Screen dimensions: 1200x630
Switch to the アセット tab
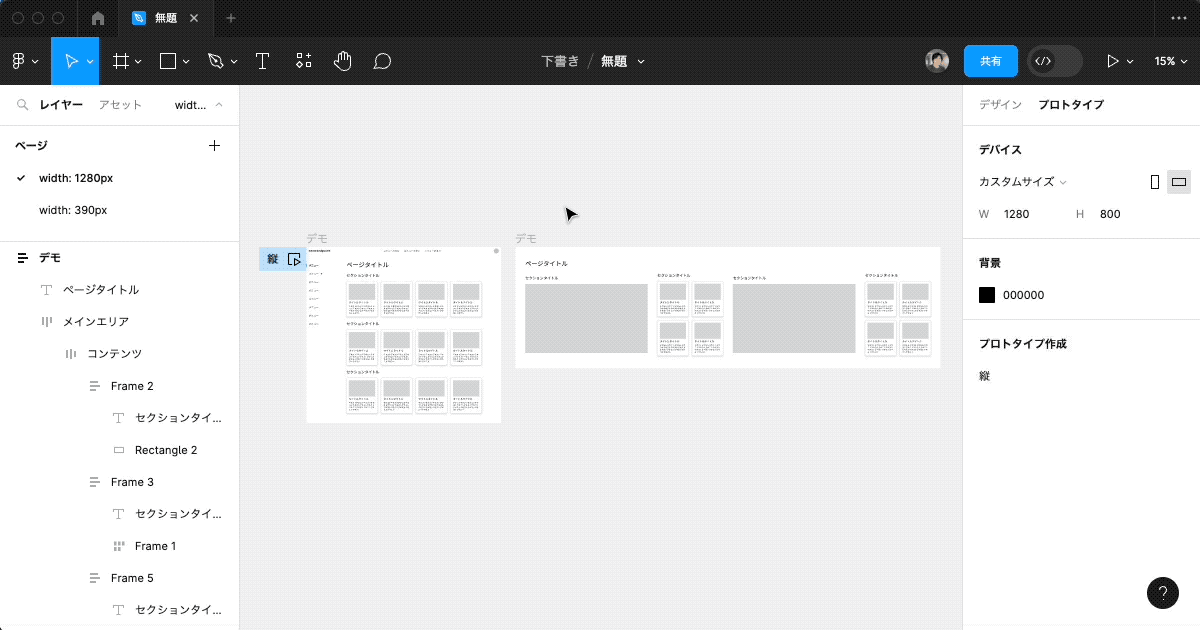(x=120, y=104)
